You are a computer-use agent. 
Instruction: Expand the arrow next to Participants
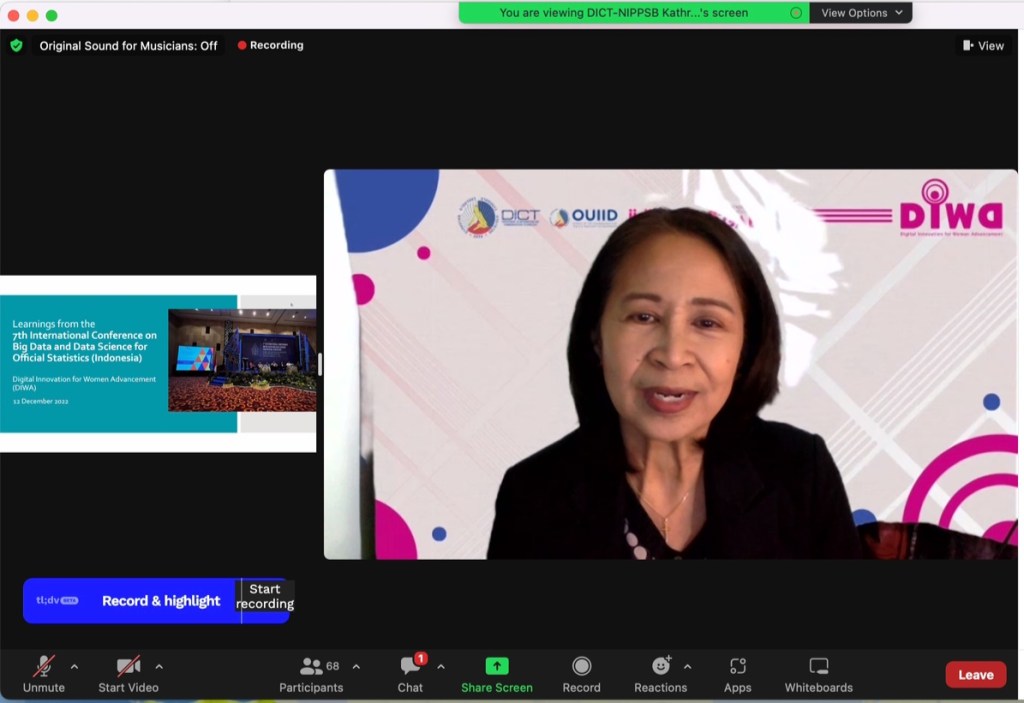pos(356,666)
